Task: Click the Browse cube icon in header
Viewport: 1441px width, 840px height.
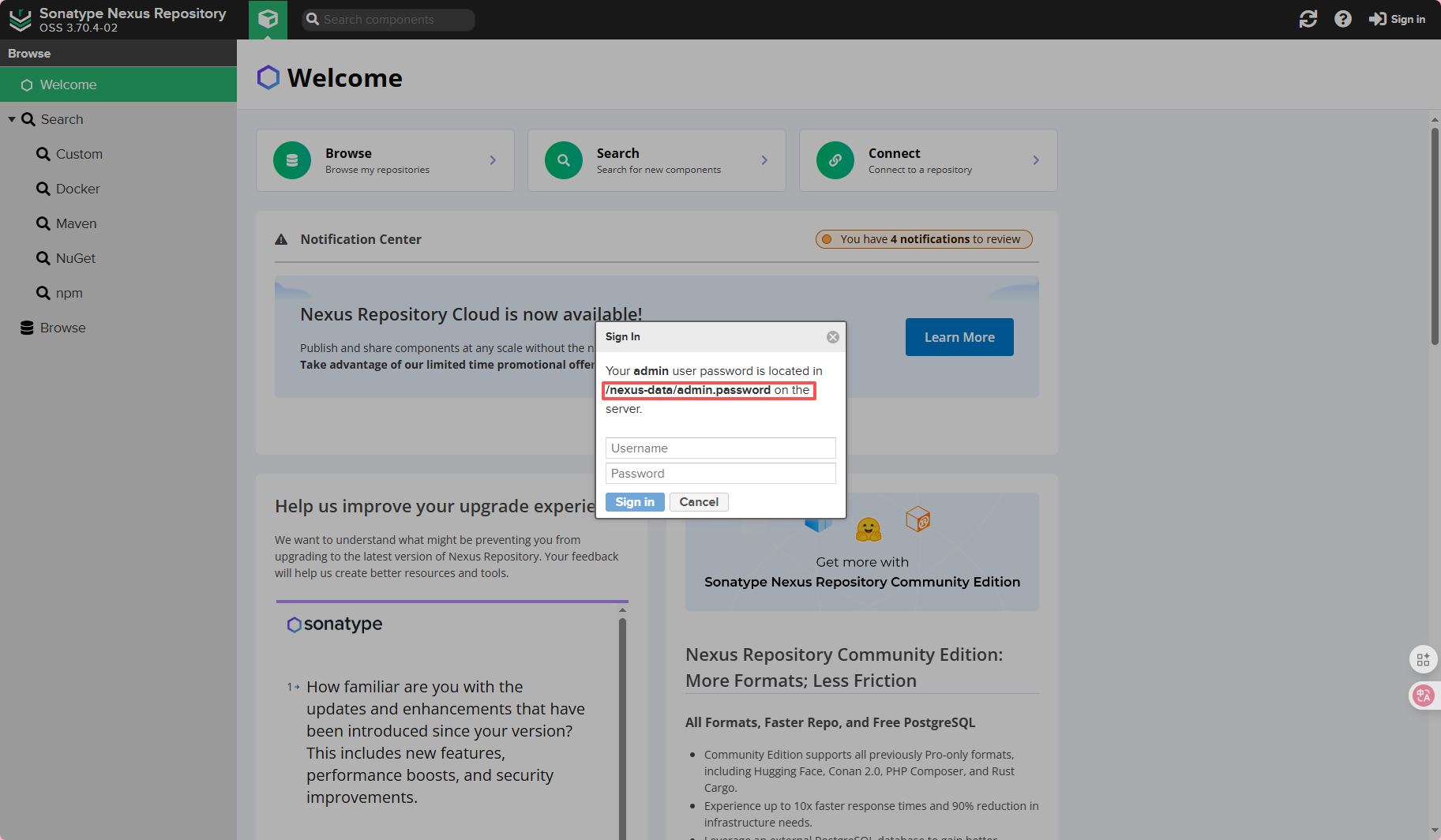Action: point(268,19)
